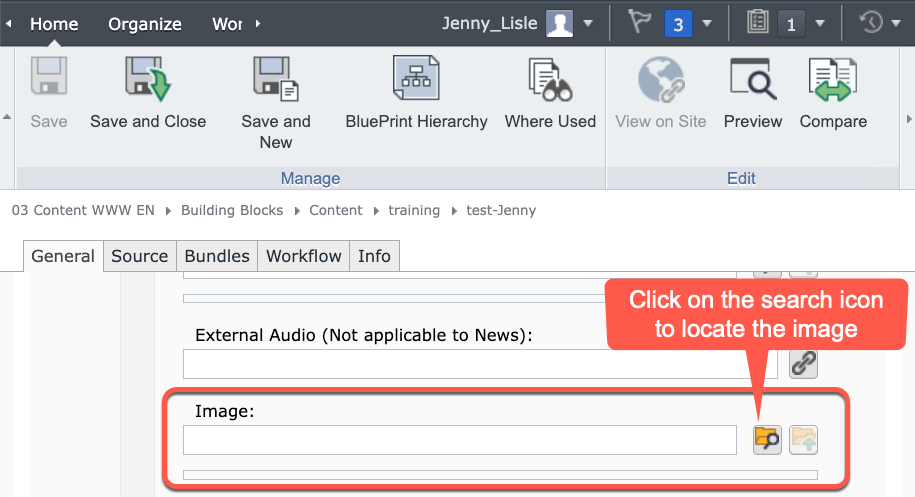Open the clipboard tasks icon
This screenshot has width=915, height=497.
tap(757, 22)
